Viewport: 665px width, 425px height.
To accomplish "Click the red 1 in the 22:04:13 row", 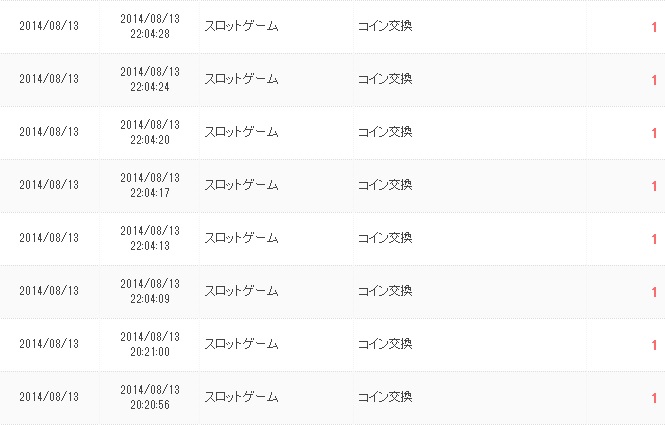I will pyautogui.click(x=654, y=239).
